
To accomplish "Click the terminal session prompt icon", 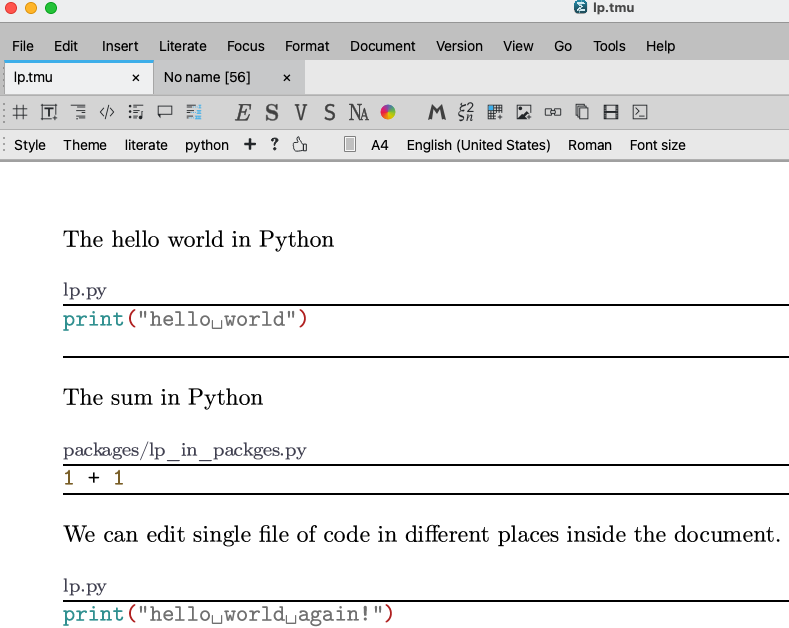I will click(x=640, y=112).
